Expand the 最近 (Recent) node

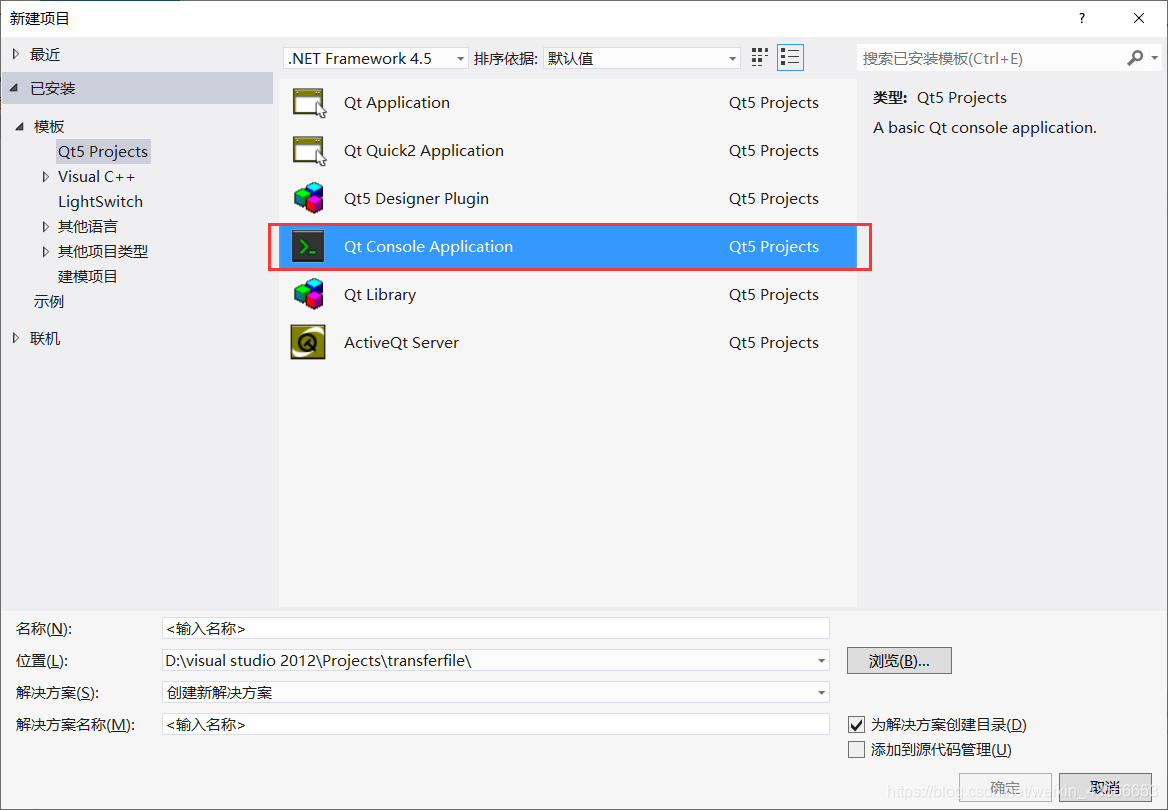(16, 54)
